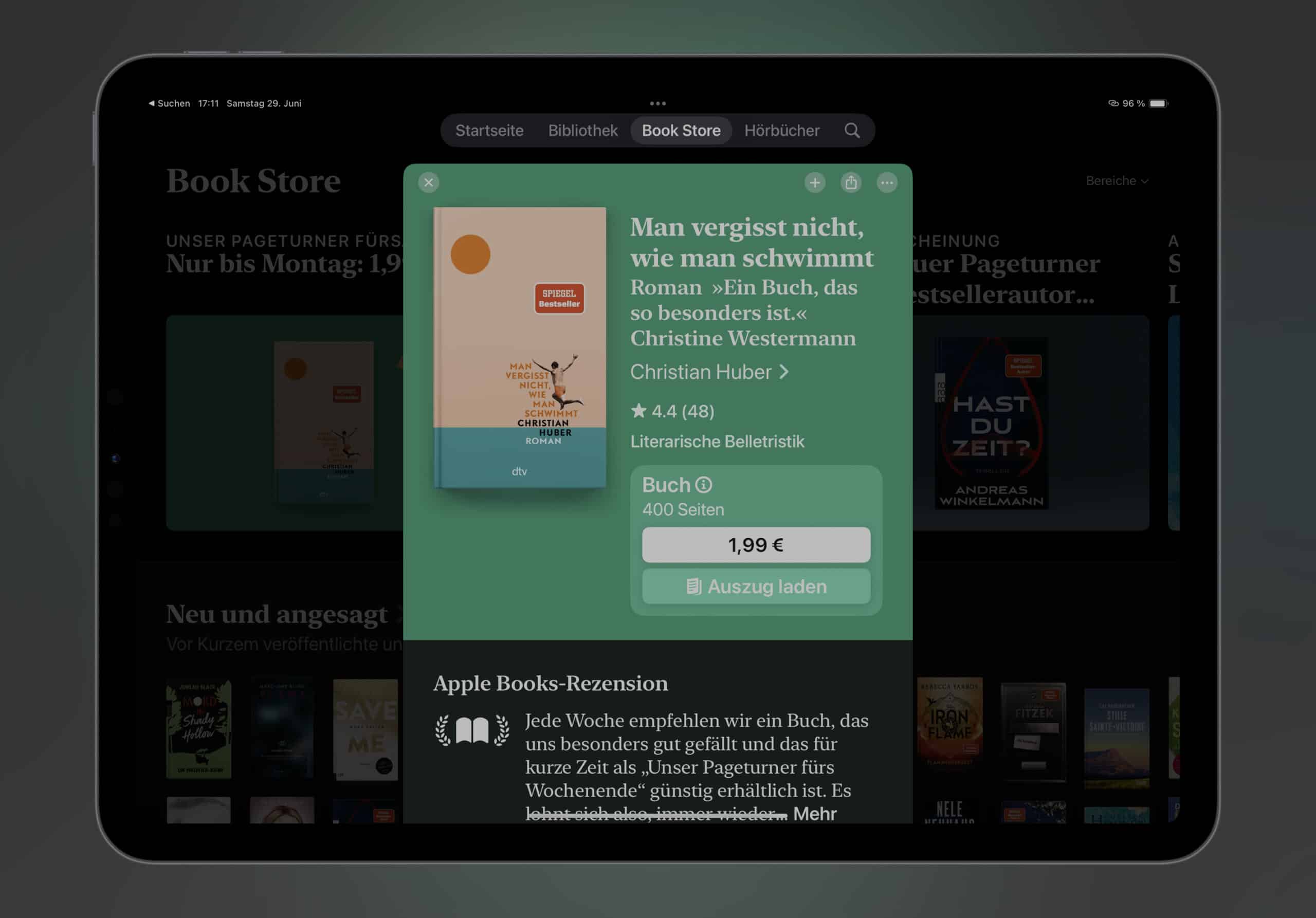Close the book detail popup
The image size is (1316, 918).
pyautogui.click(x=428, y=183)
